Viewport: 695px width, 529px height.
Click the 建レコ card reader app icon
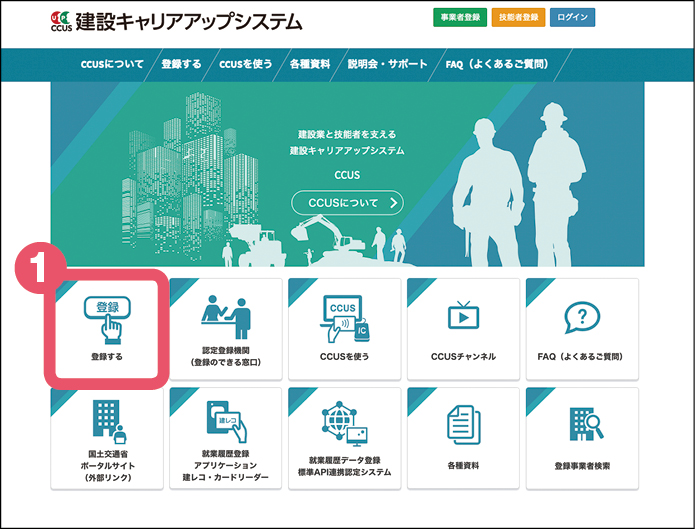point(226,422)
